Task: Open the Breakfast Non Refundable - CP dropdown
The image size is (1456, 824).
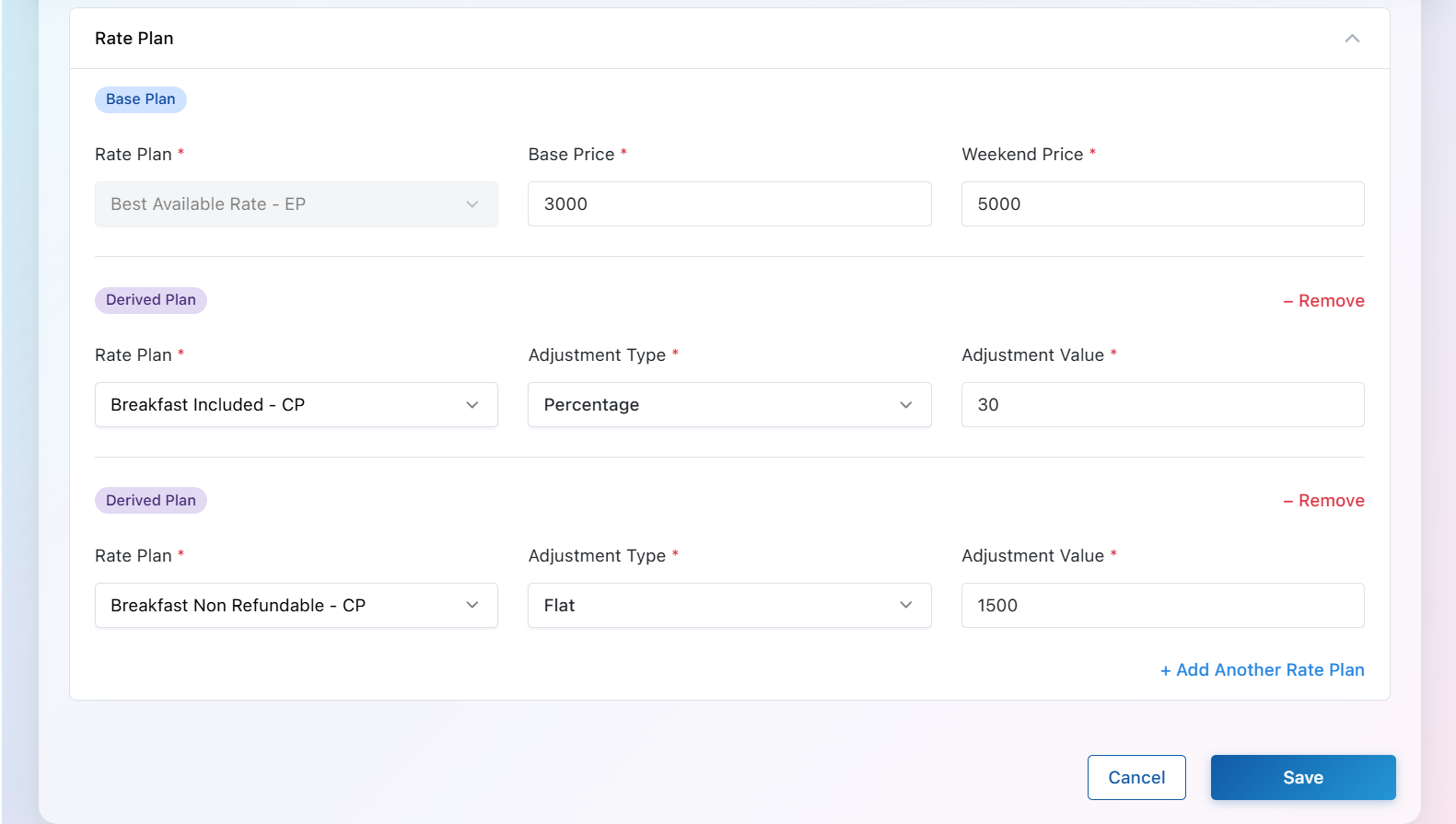Action: [297, 606]
